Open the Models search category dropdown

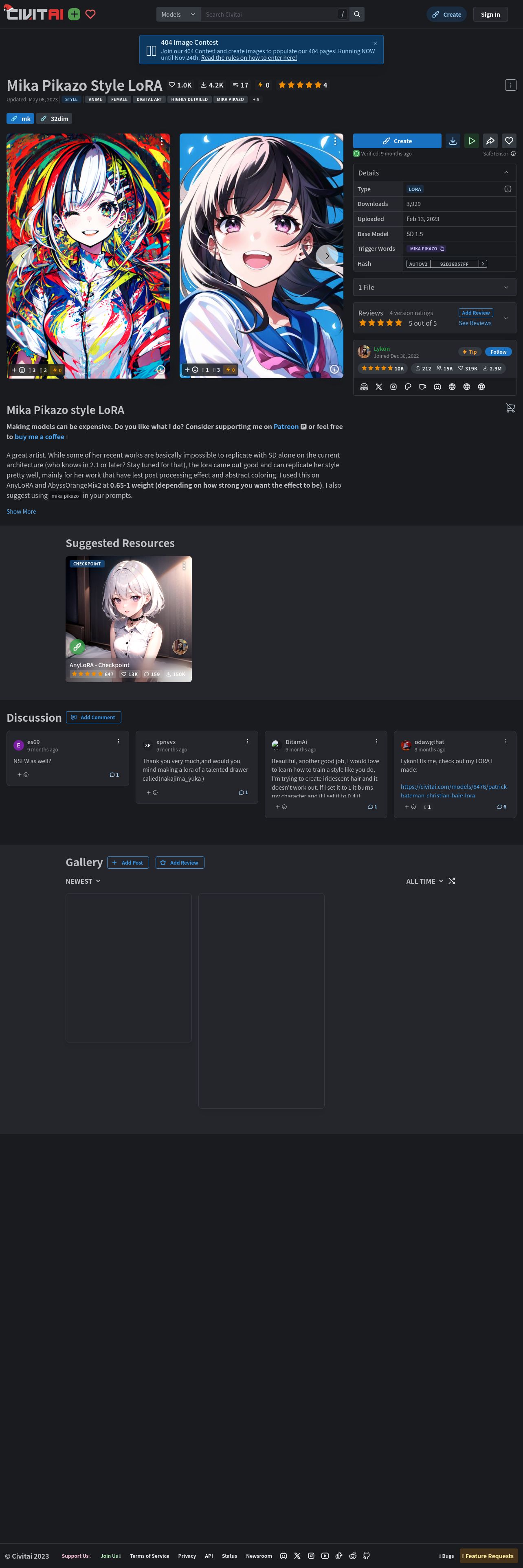(x=178, y=14)
